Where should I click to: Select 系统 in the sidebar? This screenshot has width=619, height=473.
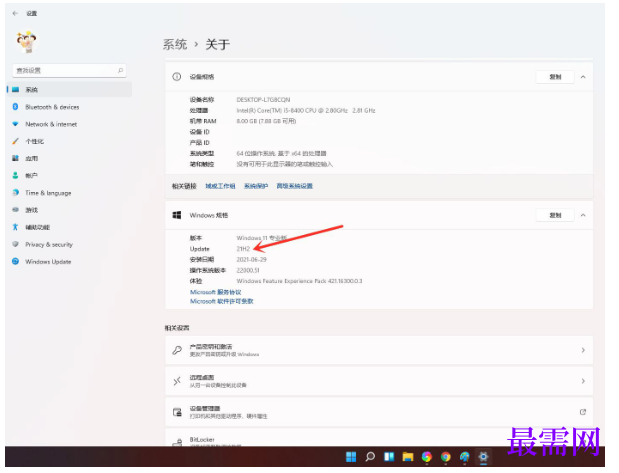click(69, 90)
